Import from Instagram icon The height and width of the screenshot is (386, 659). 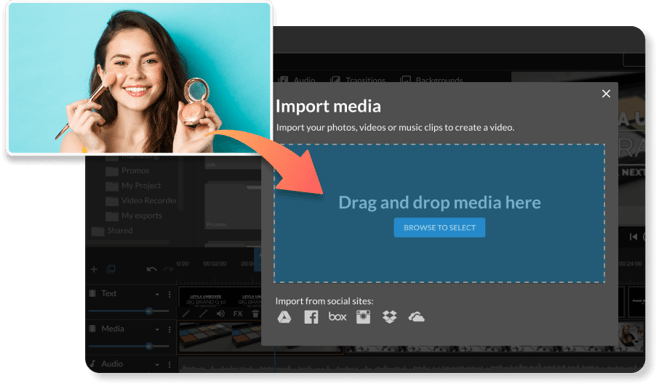pyautogui.click(x=363, y=317)
